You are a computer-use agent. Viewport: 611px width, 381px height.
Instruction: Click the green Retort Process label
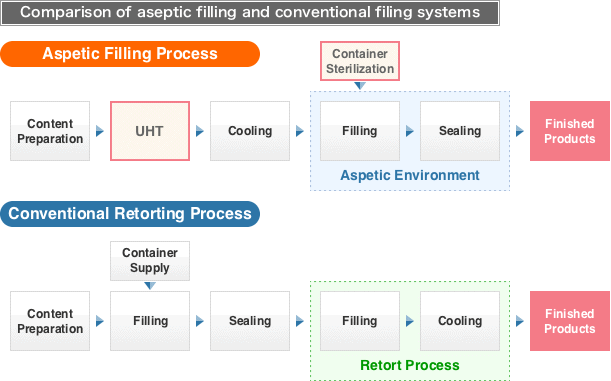click(410, 365)
